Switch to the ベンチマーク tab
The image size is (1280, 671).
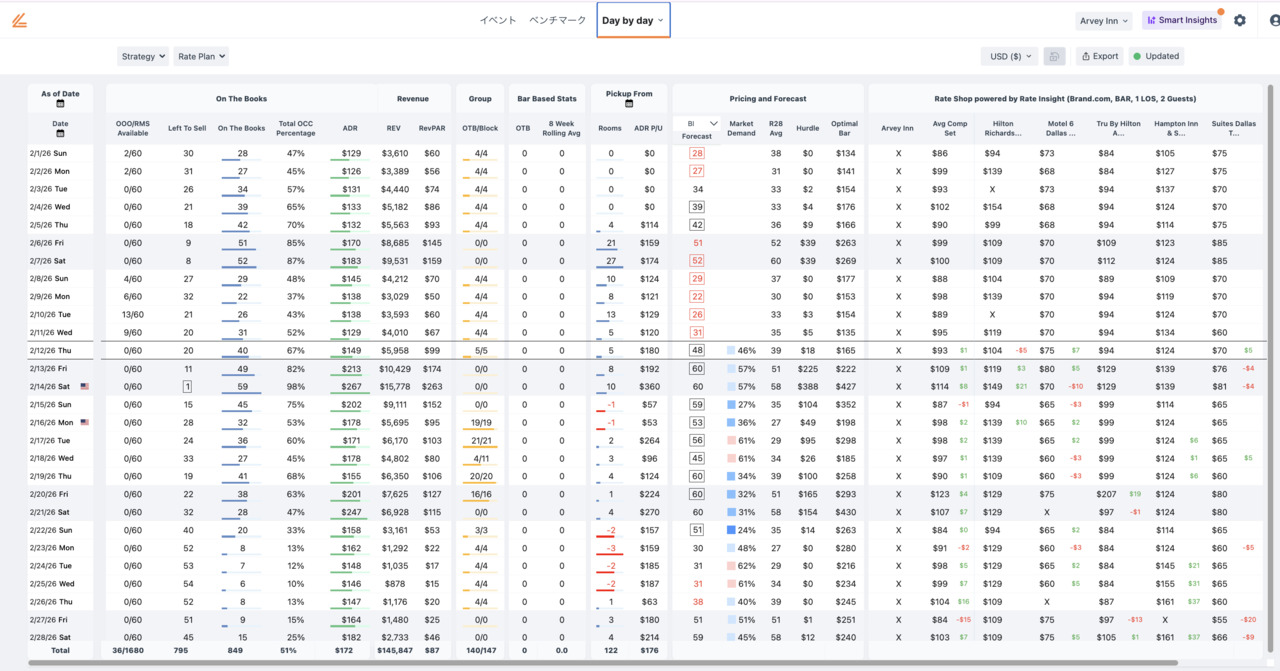pos(557,20)
